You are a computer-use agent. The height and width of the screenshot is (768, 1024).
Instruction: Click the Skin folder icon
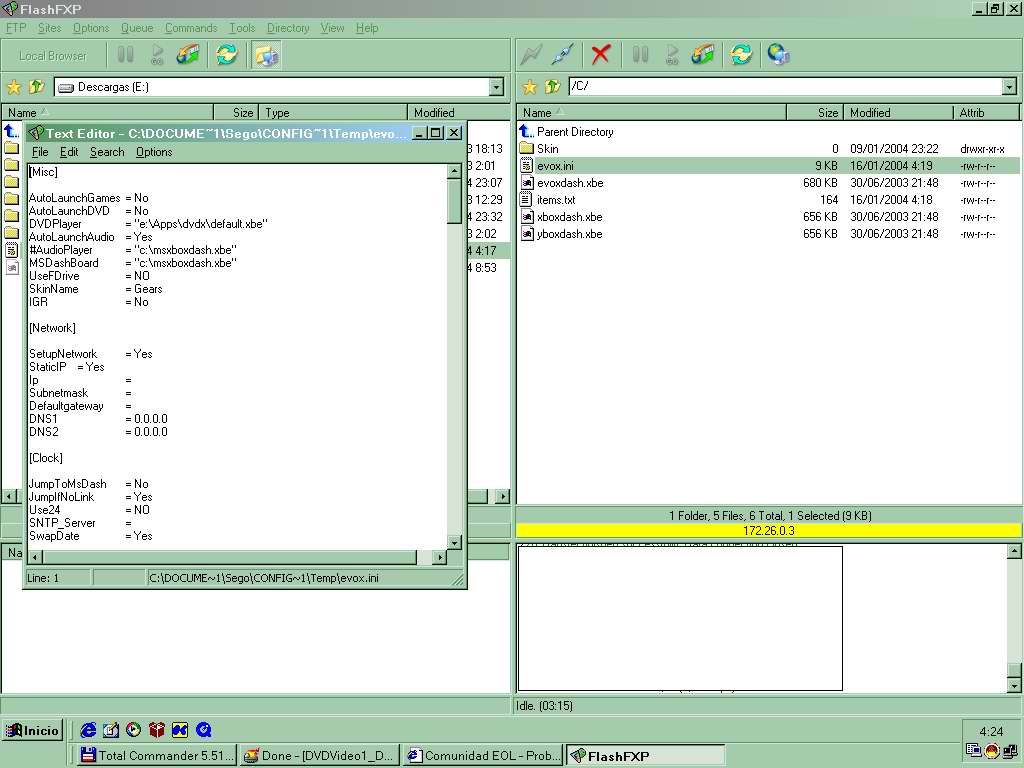click(526, 148)
